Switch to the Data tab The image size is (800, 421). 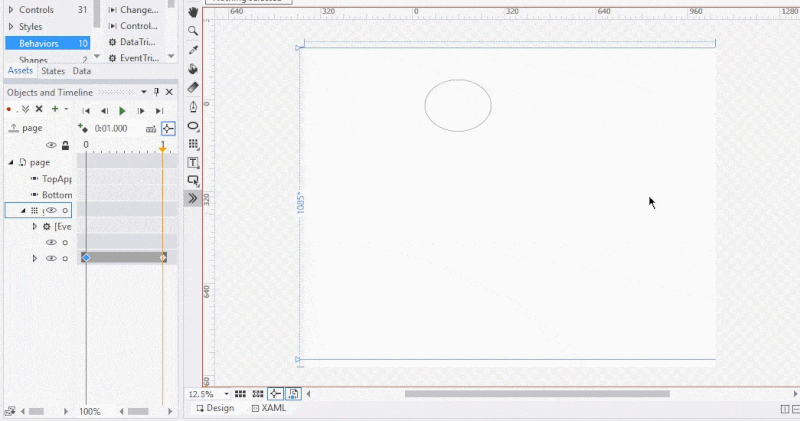pos(82,71)
